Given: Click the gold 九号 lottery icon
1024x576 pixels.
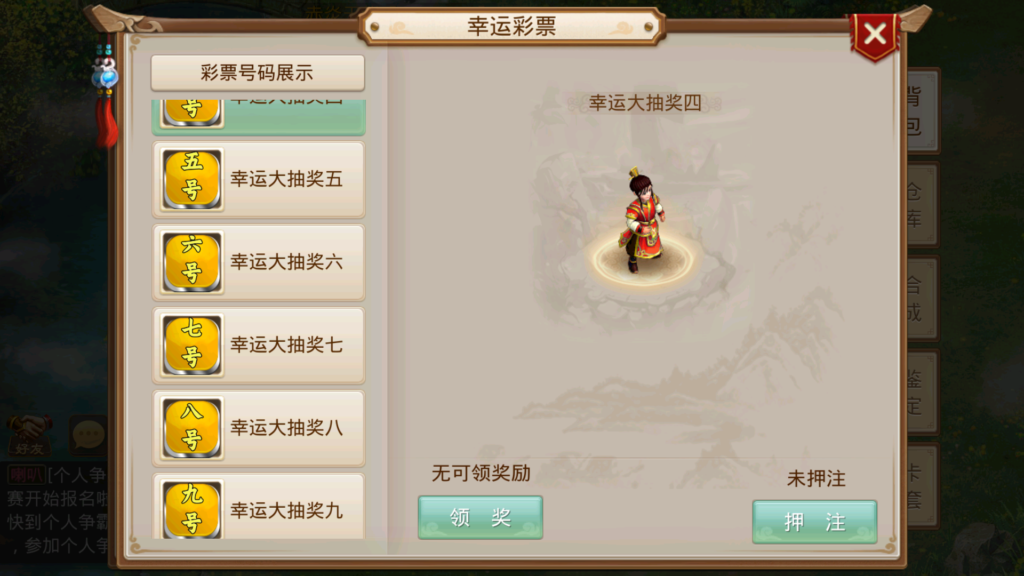Looking at the screenshot, I should pyautogui.click(x=192, y=509).
